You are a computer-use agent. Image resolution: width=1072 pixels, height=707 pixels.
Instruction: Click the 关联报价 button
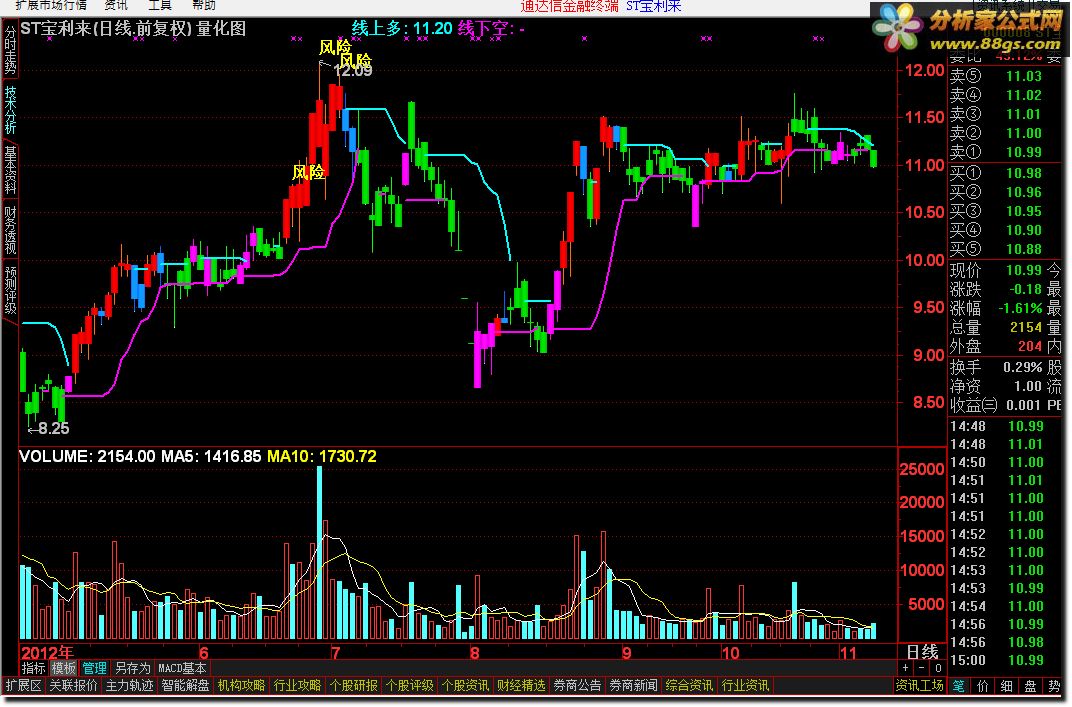[73, 685]
